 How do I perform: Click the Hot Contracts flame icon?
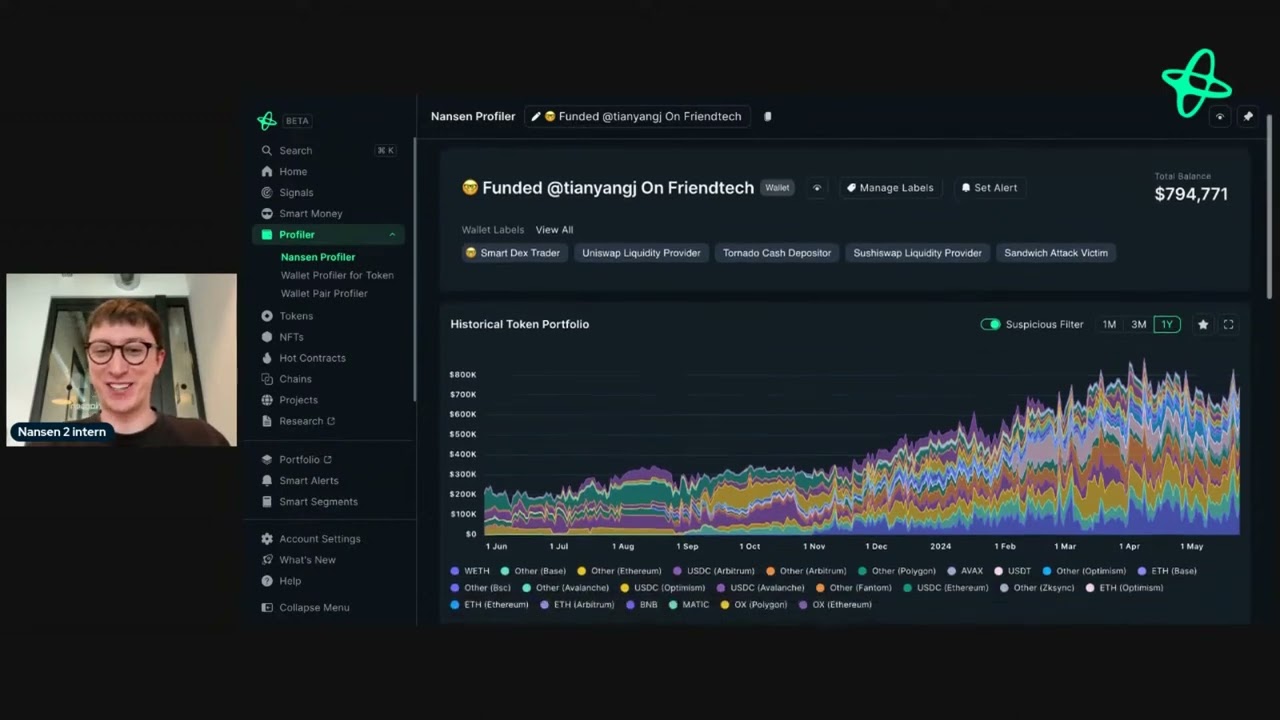tap(267, 358)
